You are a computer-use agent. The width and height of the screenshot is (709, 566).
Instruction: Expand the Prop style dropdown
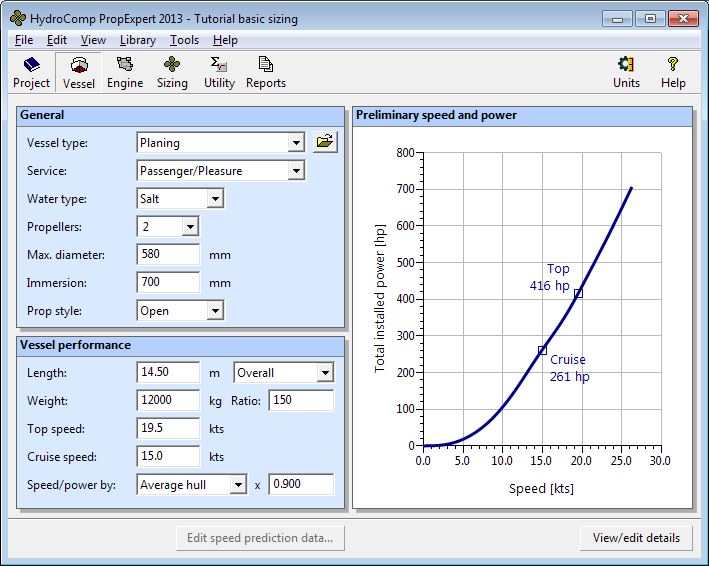215,311
